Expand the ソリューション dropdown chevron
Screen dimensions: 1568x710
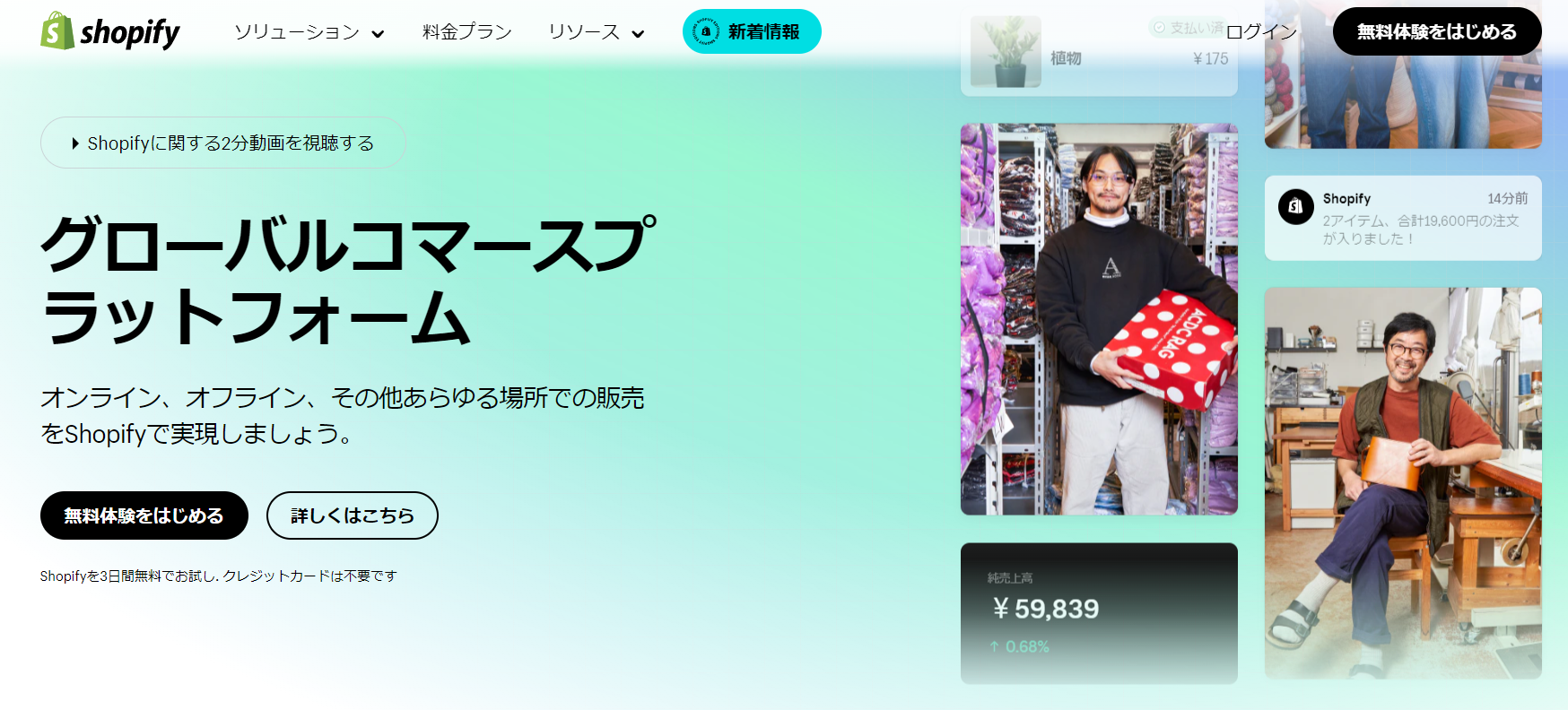pos(378,34)
